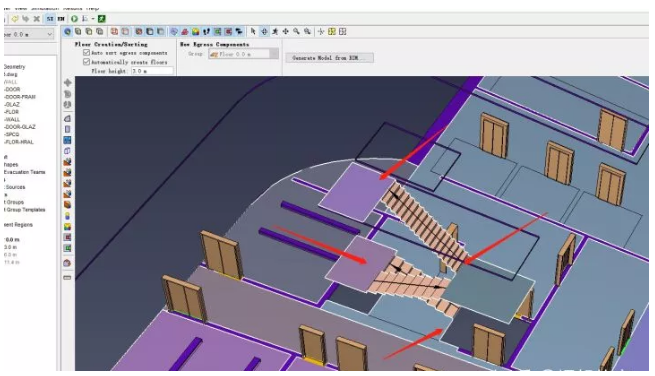The width and height of the screenshot is (655, 376).
Task: Expand the DOOR-FRAM layer in tree
Action: [20, 97]
